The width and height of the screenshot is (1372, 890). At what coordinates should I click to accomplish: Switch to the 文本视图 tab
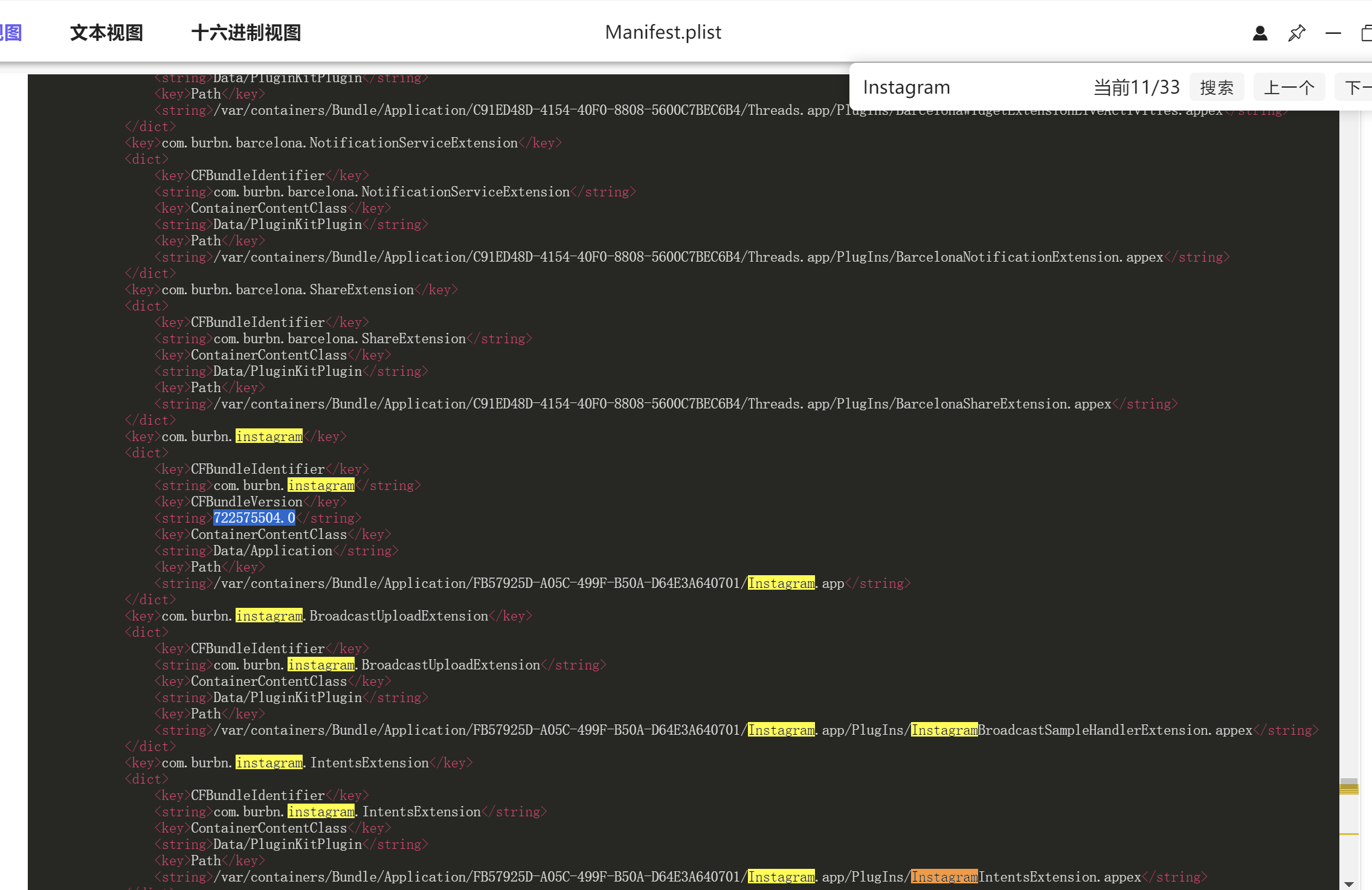(x=106, y=33)
